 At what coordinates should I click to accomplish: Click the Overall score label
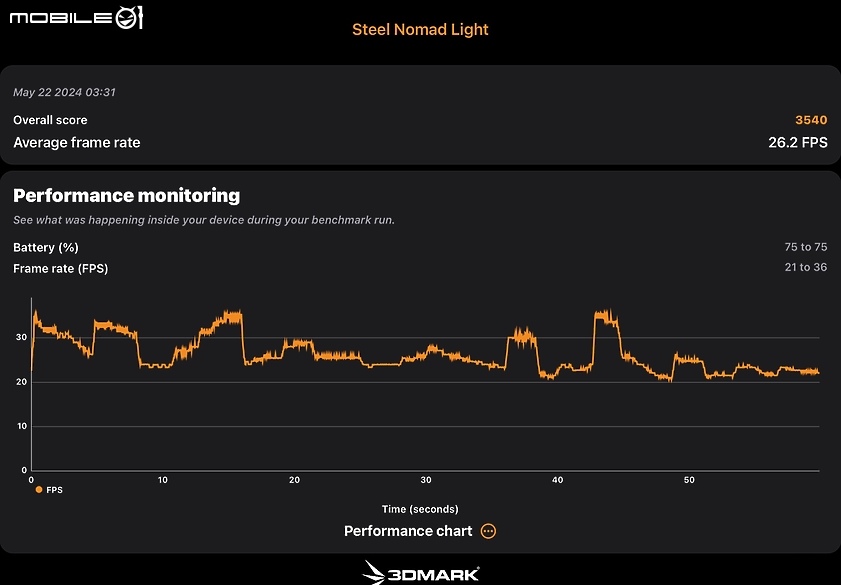tap(50, 120)
